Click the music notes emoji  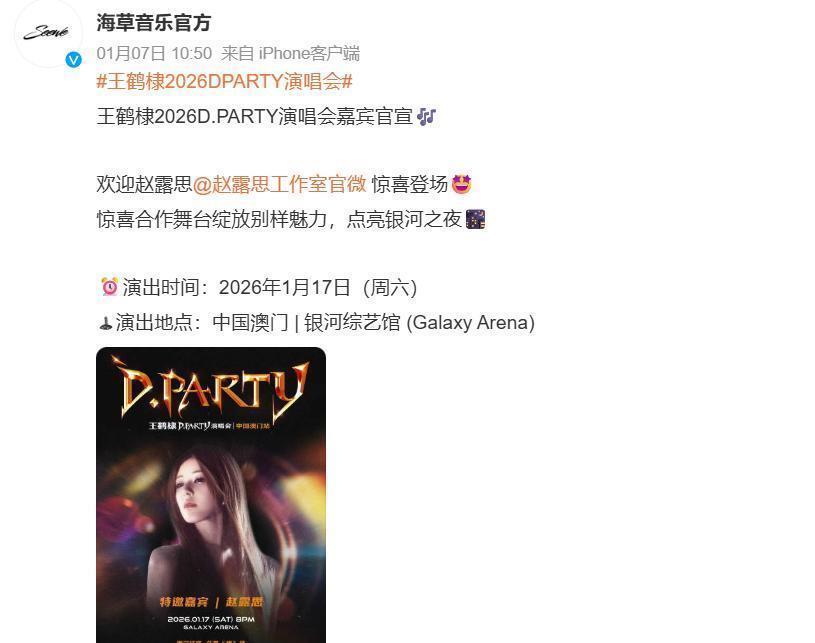(426, 116)
